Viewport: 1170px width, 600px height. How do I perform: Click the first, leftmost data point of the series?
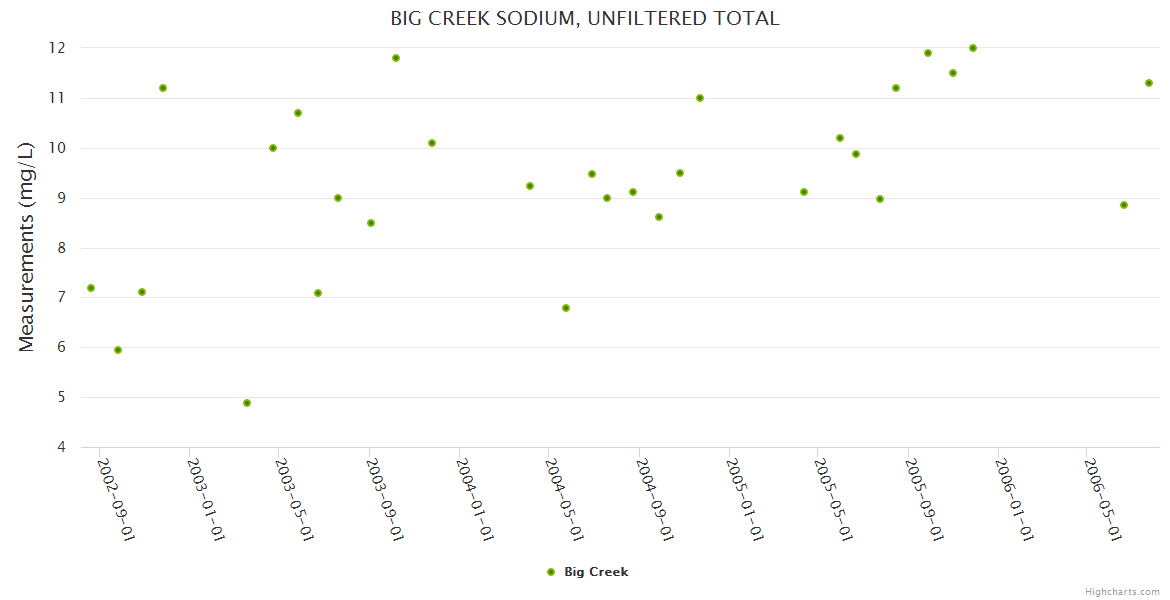tap(91, 288)
